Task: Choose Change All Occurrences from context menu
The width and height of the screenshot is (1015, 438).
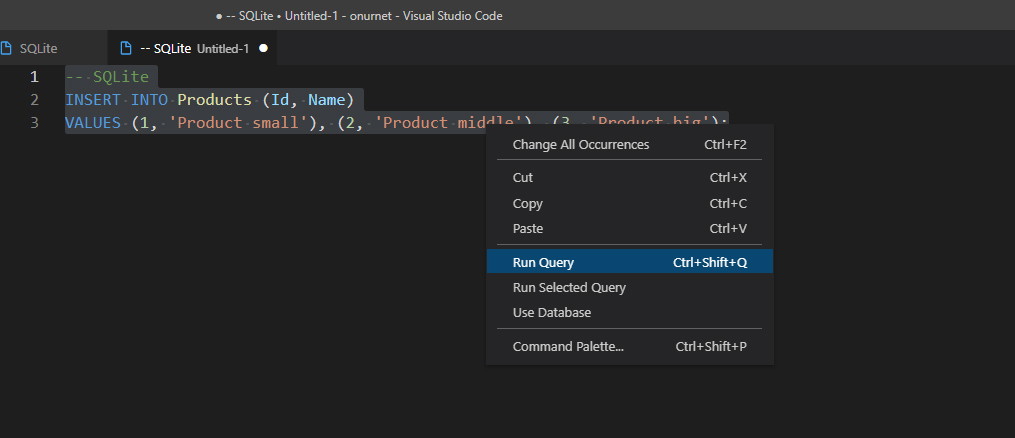Action: [x=629, y=145]
